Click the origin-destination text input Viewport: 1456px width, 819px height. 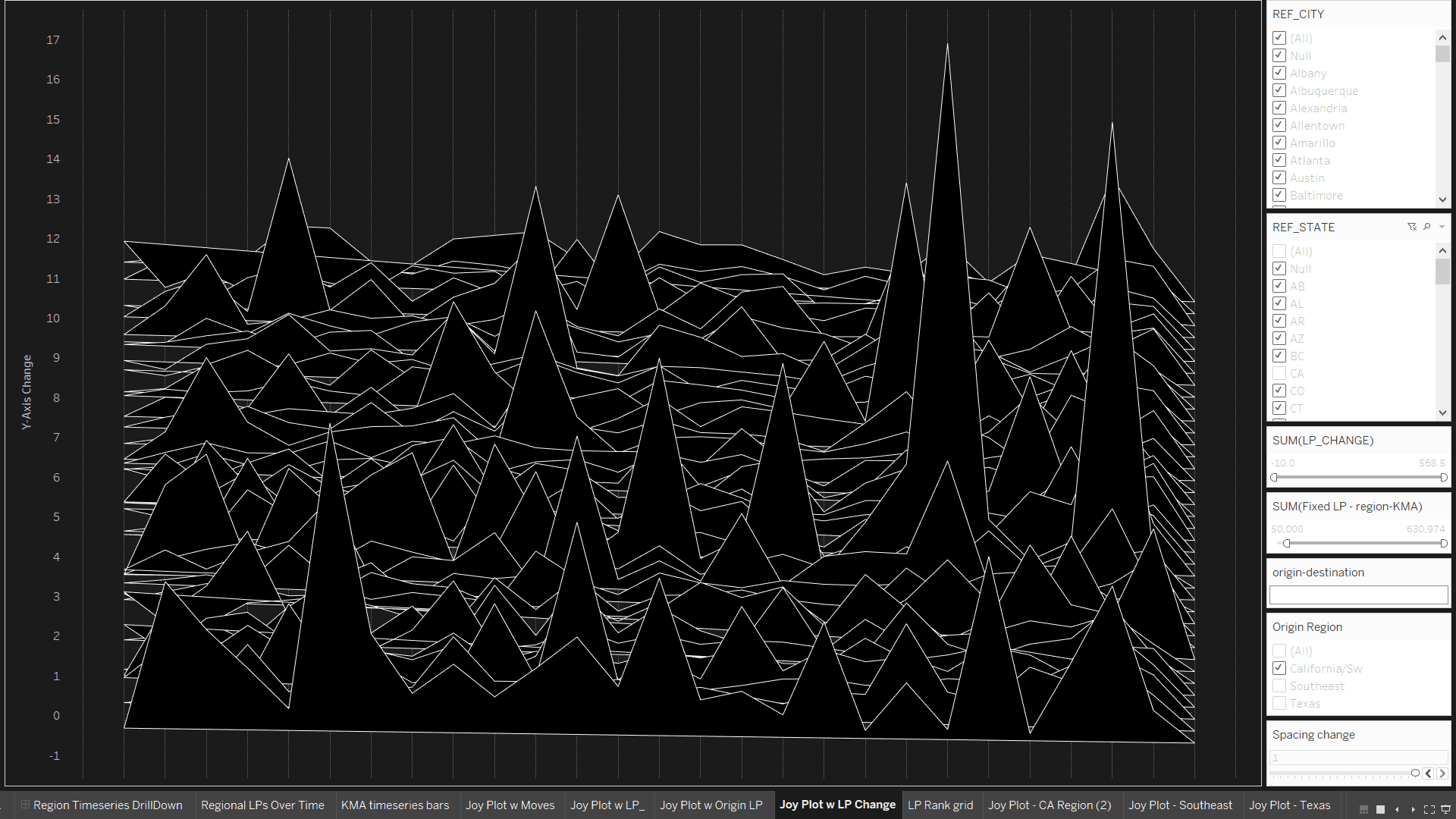pyautogui.click(x=1359, y=595)
